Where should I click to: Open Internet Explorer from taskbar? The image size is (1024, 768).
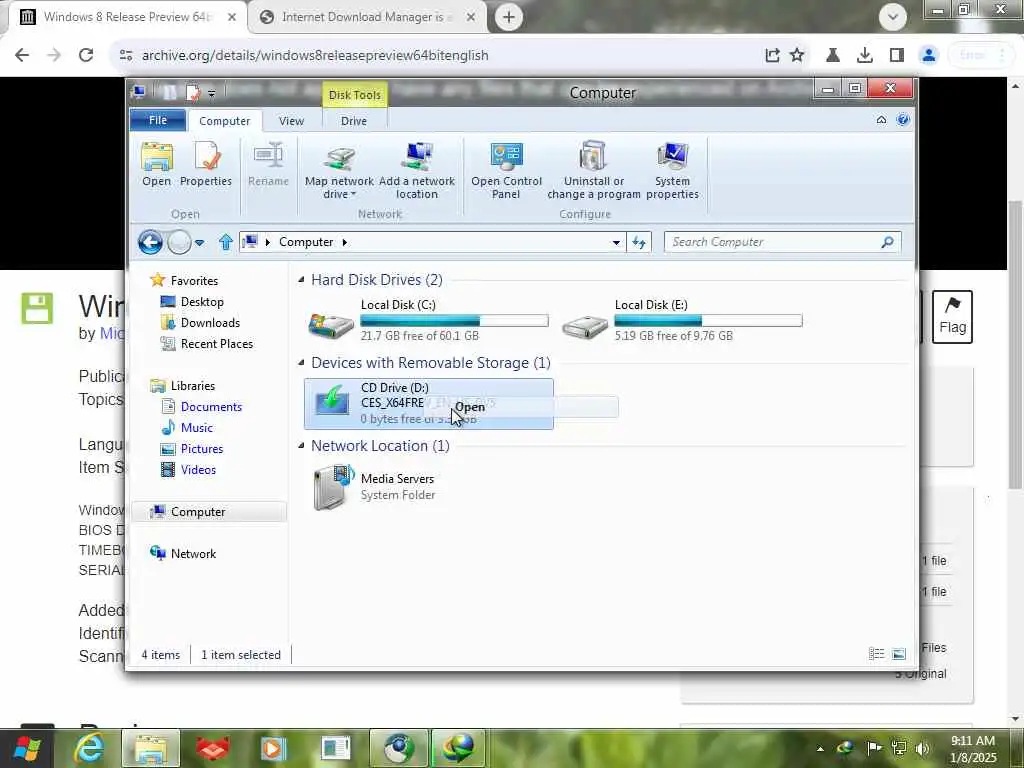pyautogui.click(x=89, y=748)
